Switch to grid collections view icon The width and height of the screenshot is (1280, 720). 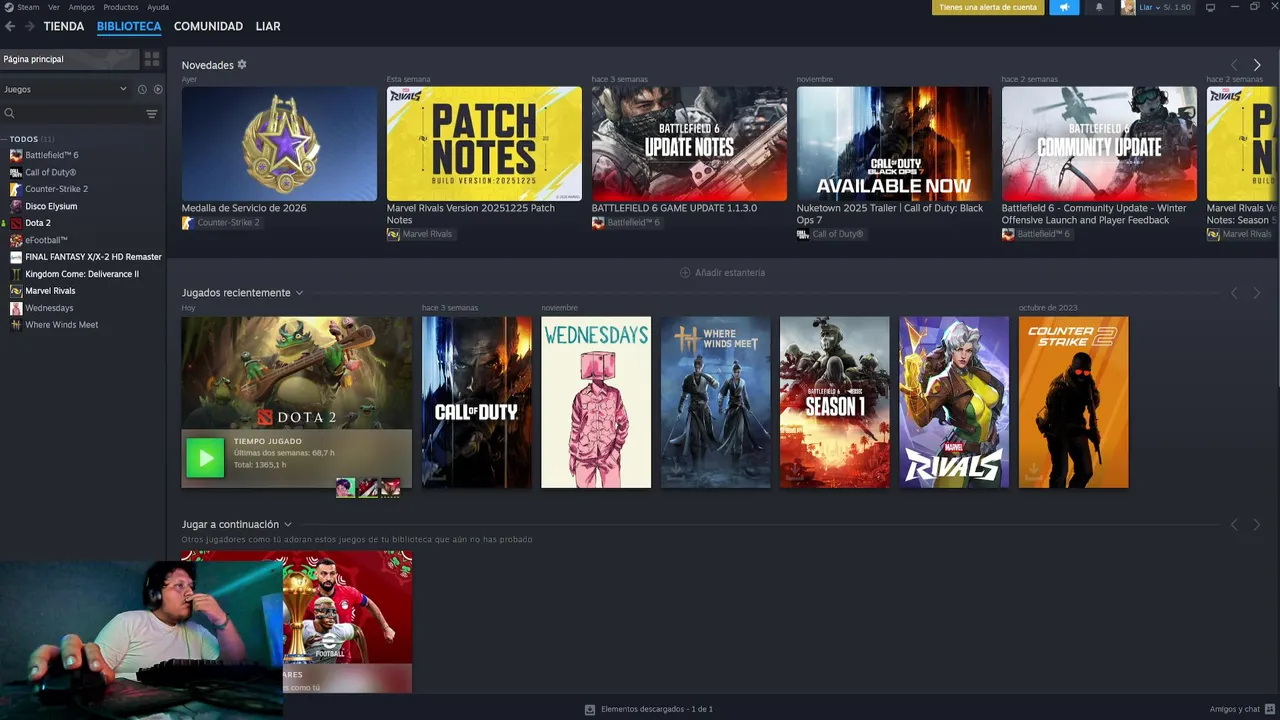tap(152, 59)
